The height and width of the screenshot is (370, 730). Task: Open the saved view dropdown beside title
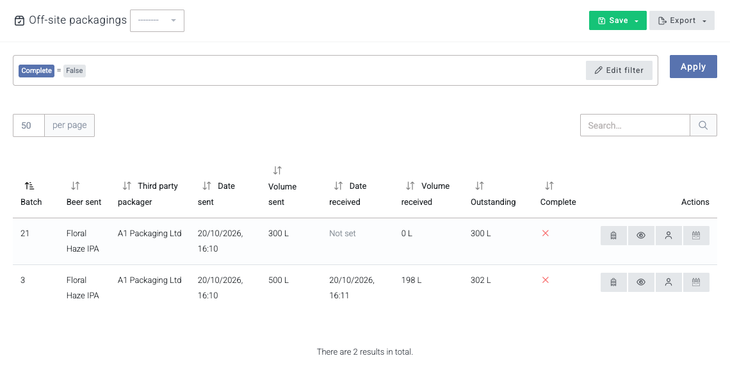pos(157,20)
